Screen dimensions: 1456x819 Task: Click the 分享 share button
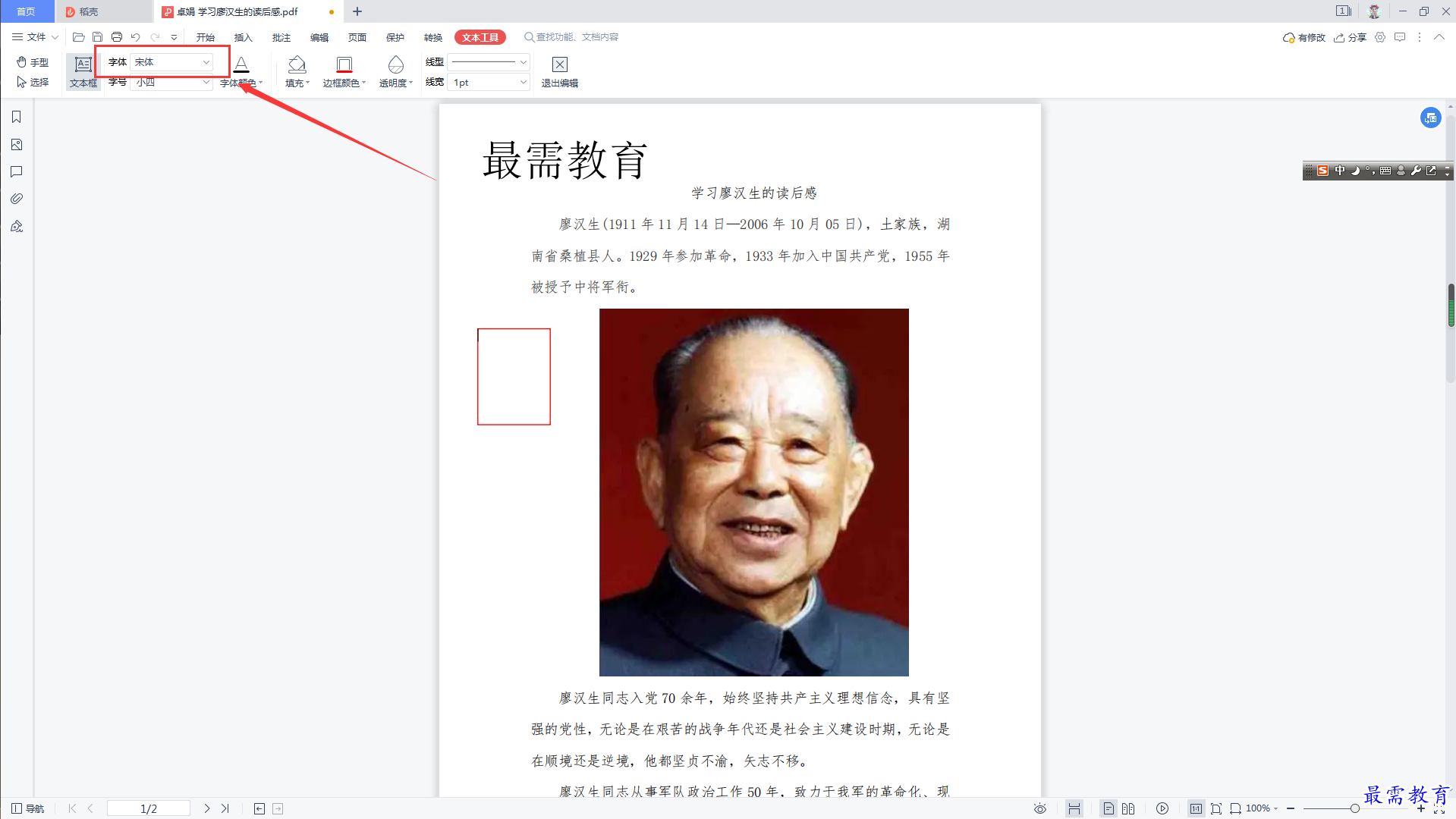1350,37
